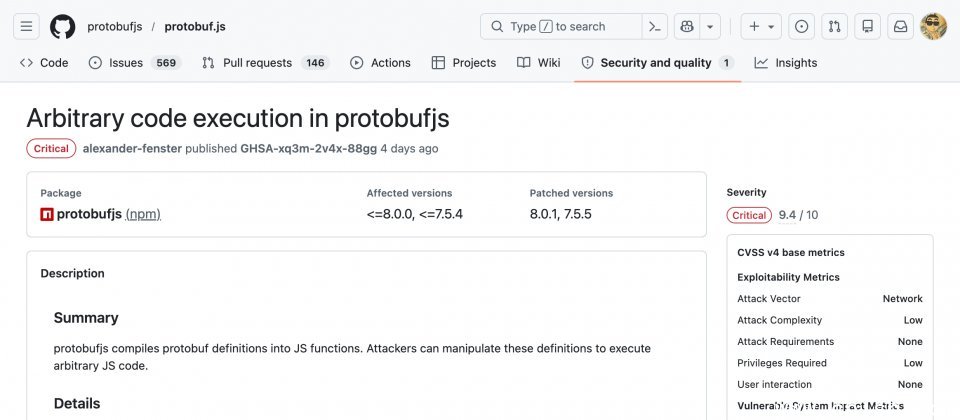Screen dimensions: 960x420
Task: Go to the Pull requests tab
Action: pyautogui.click(x=257, y=62)
